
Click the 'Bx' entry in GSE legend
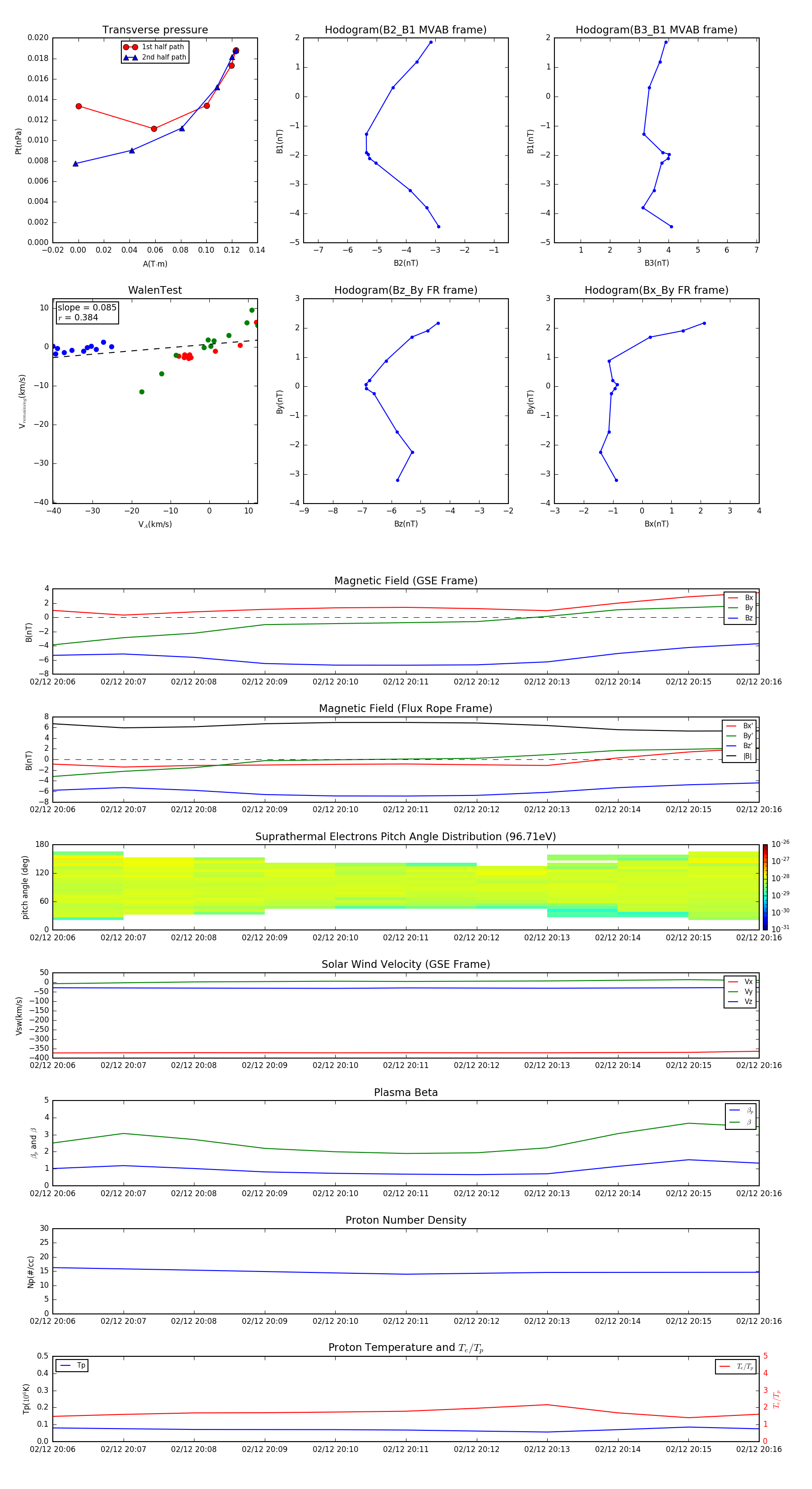740,598
